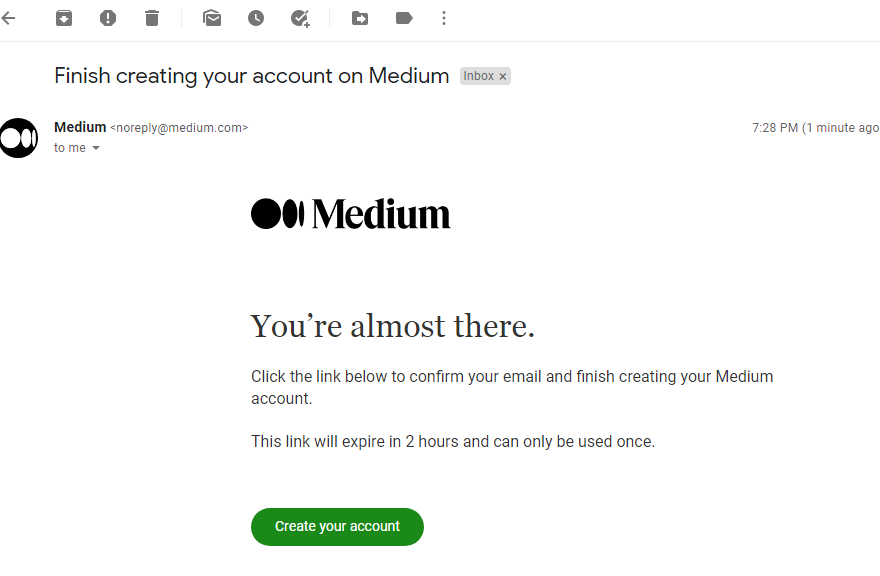Click the green Create your account button

(337, 527)
